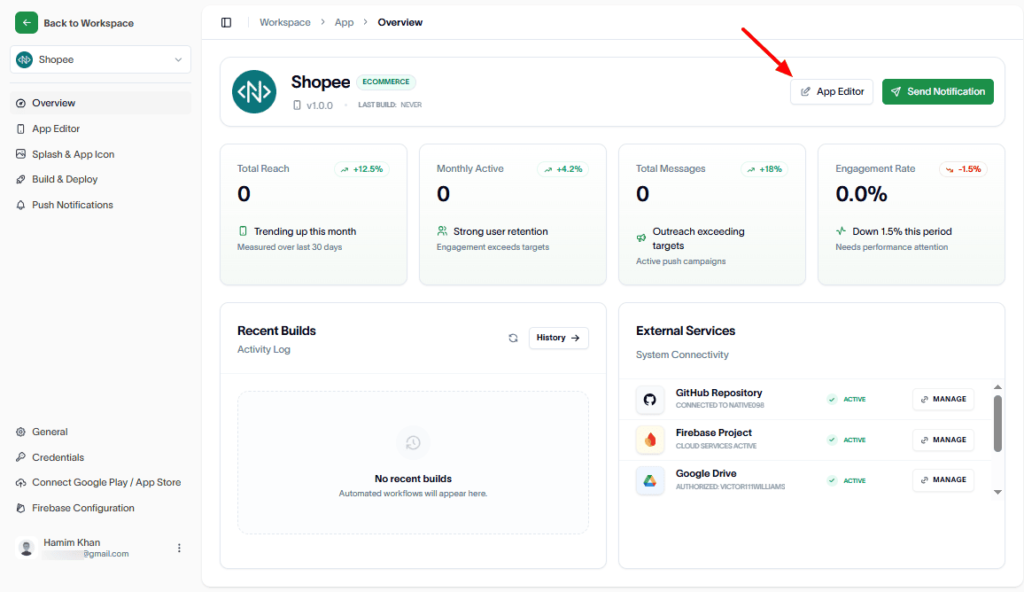1024x592 pixels.
Task: Click the Outreach exceeding targets text
Action: pos(698,238)
